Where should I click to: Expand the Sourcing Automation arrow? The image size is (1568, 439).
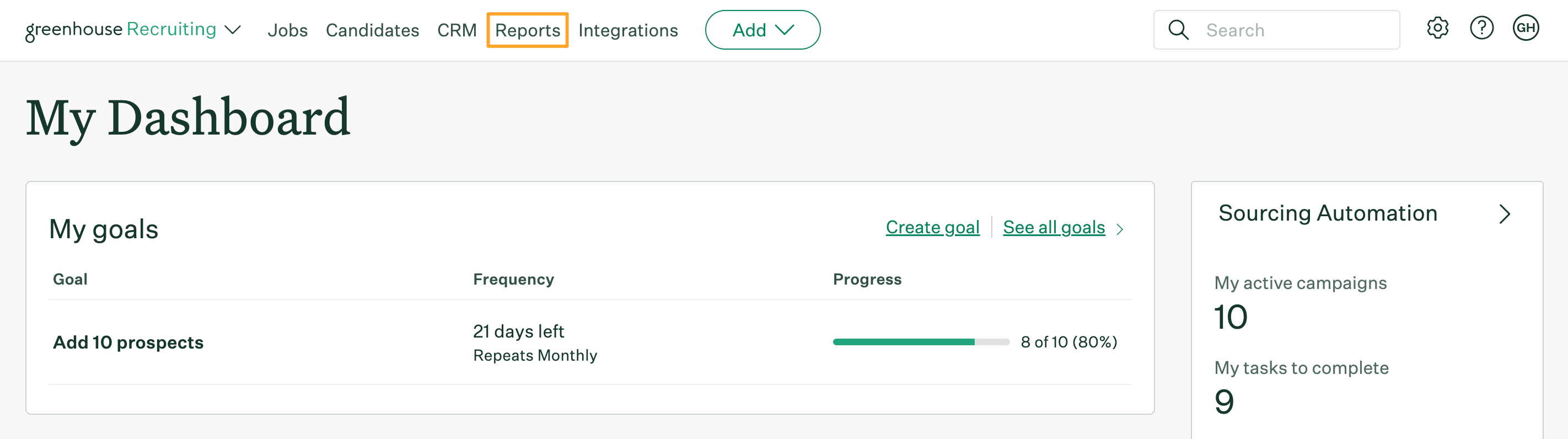tap(1505, 214)
